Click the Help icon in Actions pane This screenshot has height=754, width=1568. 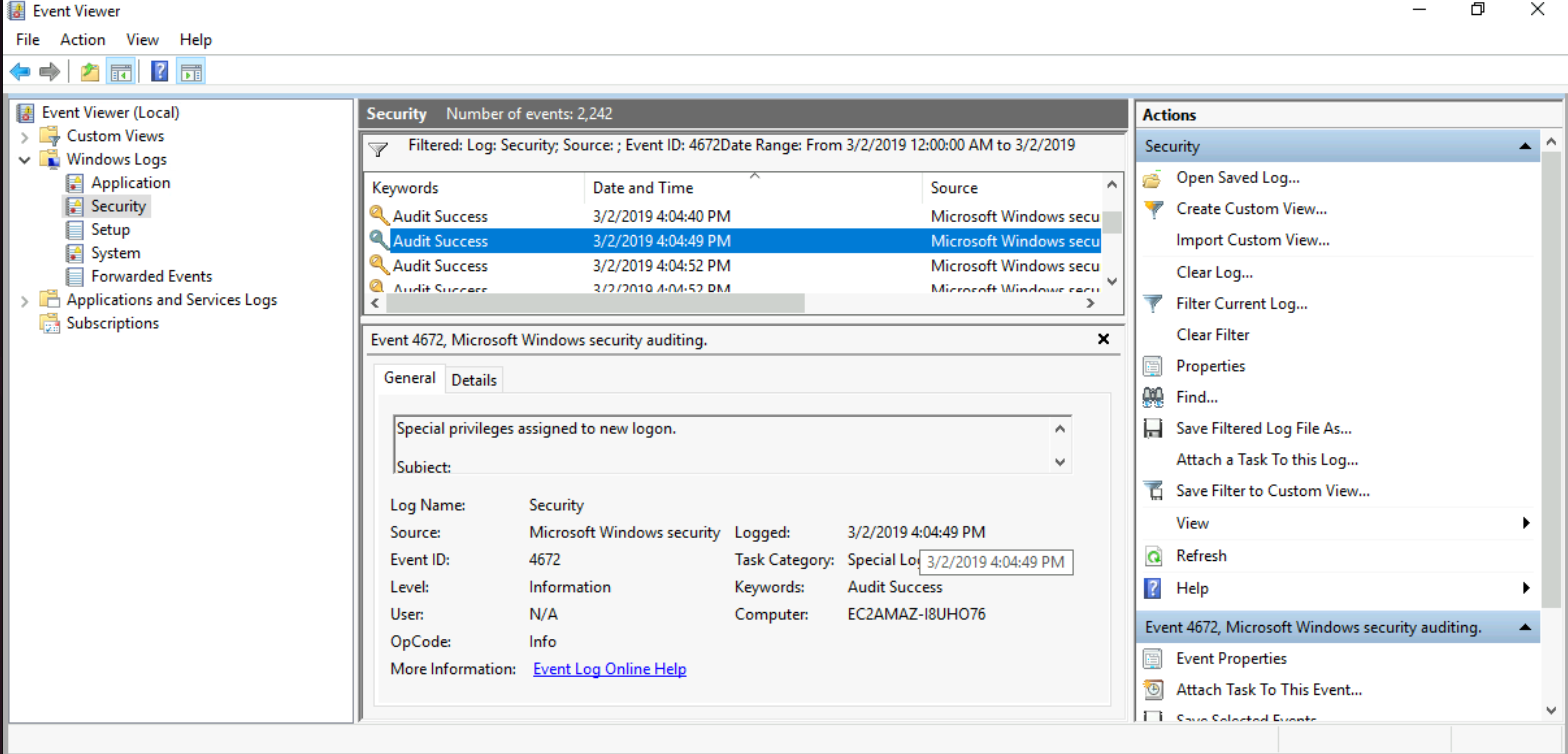tap(1153, 588)
